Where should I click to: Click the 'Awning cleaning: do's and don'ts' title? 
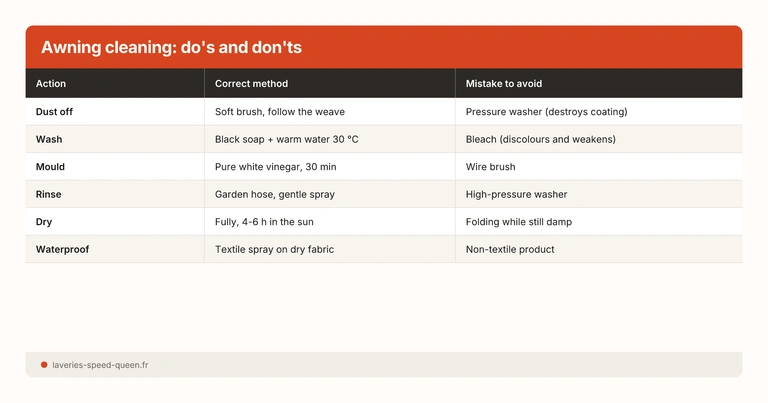(x=171, y=48)
